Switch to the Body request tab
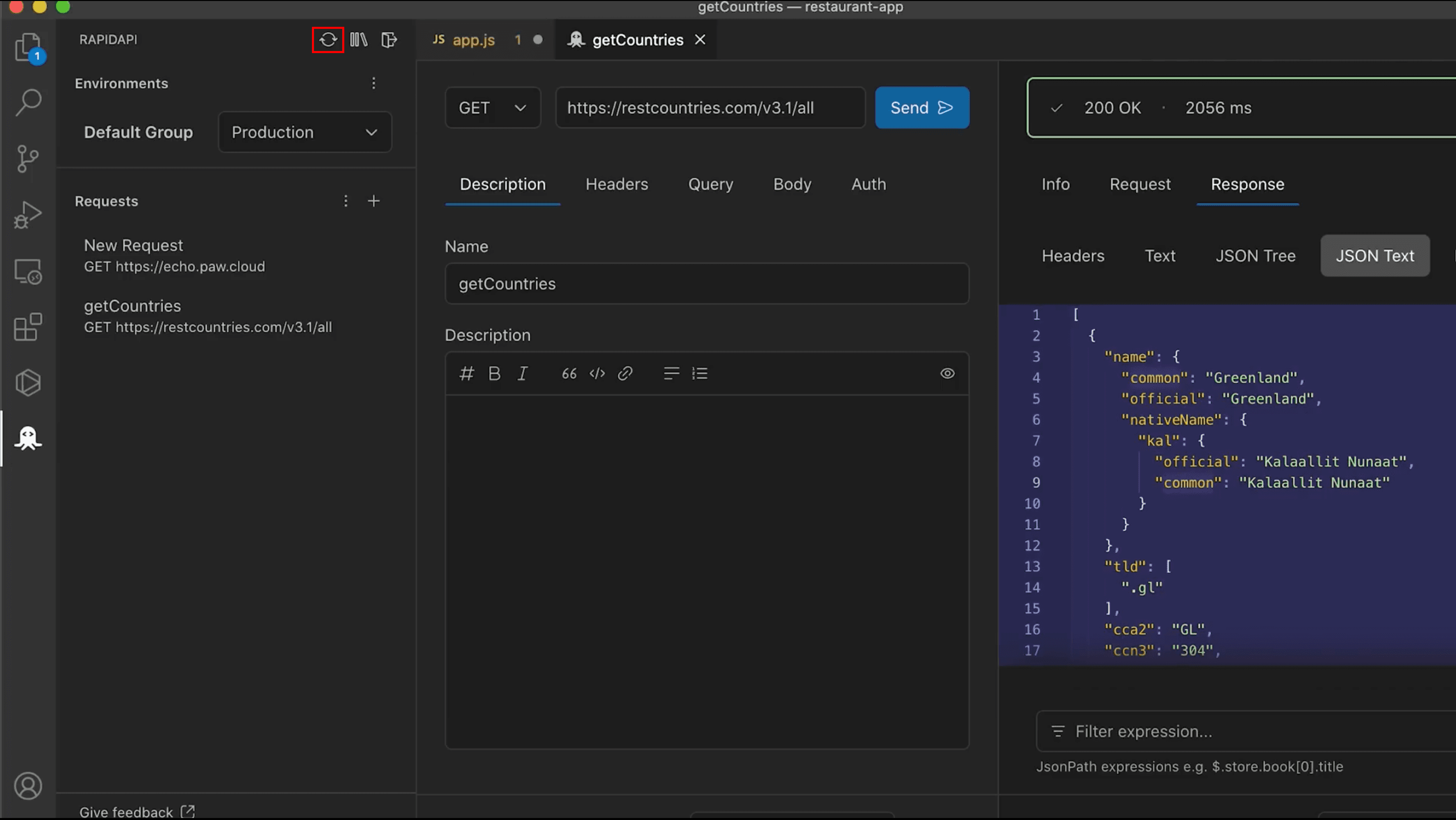Screen dimensions: 1456x820 click(792, 184)
